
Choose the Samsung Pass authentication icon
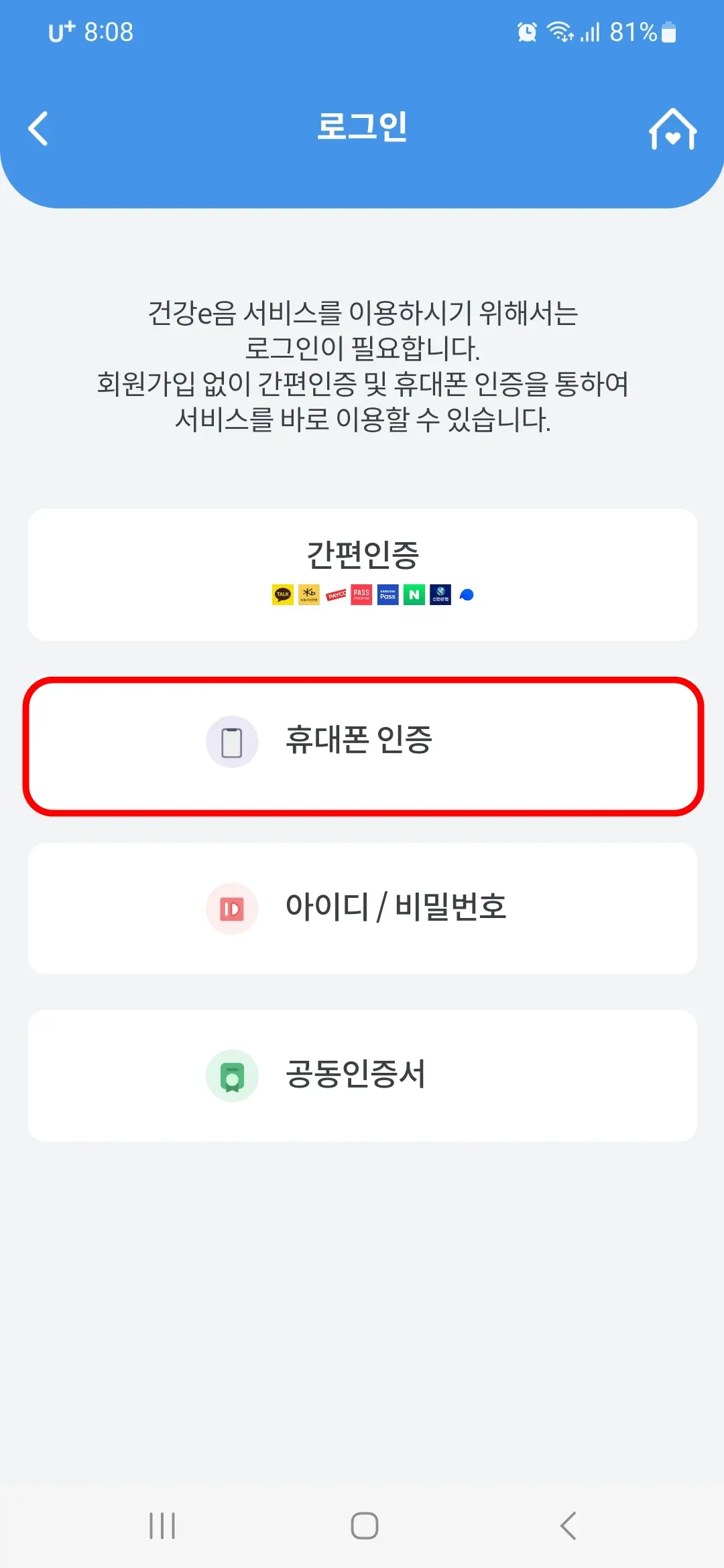click(x=387, y=594)
